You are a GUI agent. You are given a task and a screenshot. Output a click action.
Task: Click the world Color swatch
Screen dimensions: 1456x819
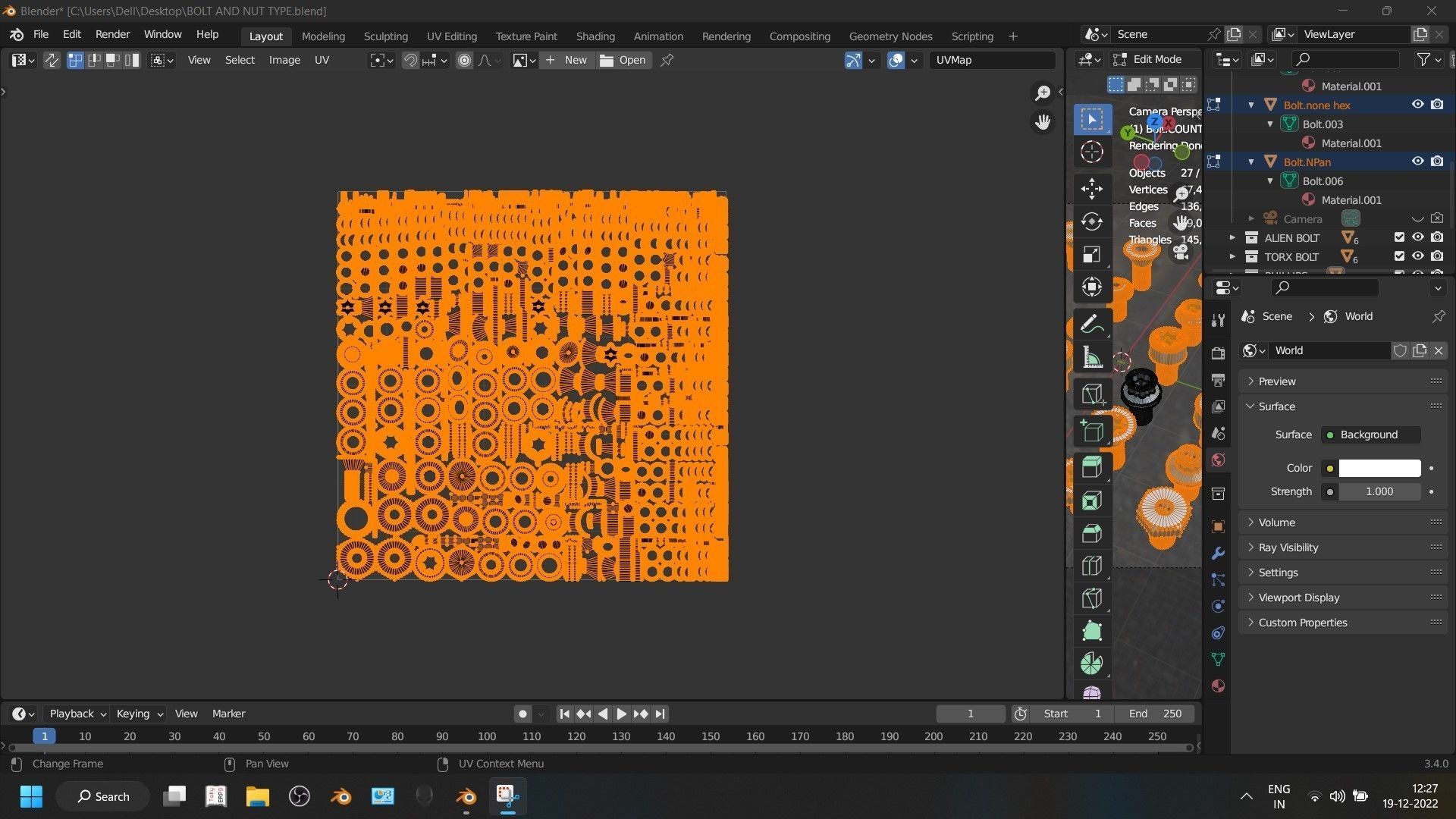point(1379,468)
